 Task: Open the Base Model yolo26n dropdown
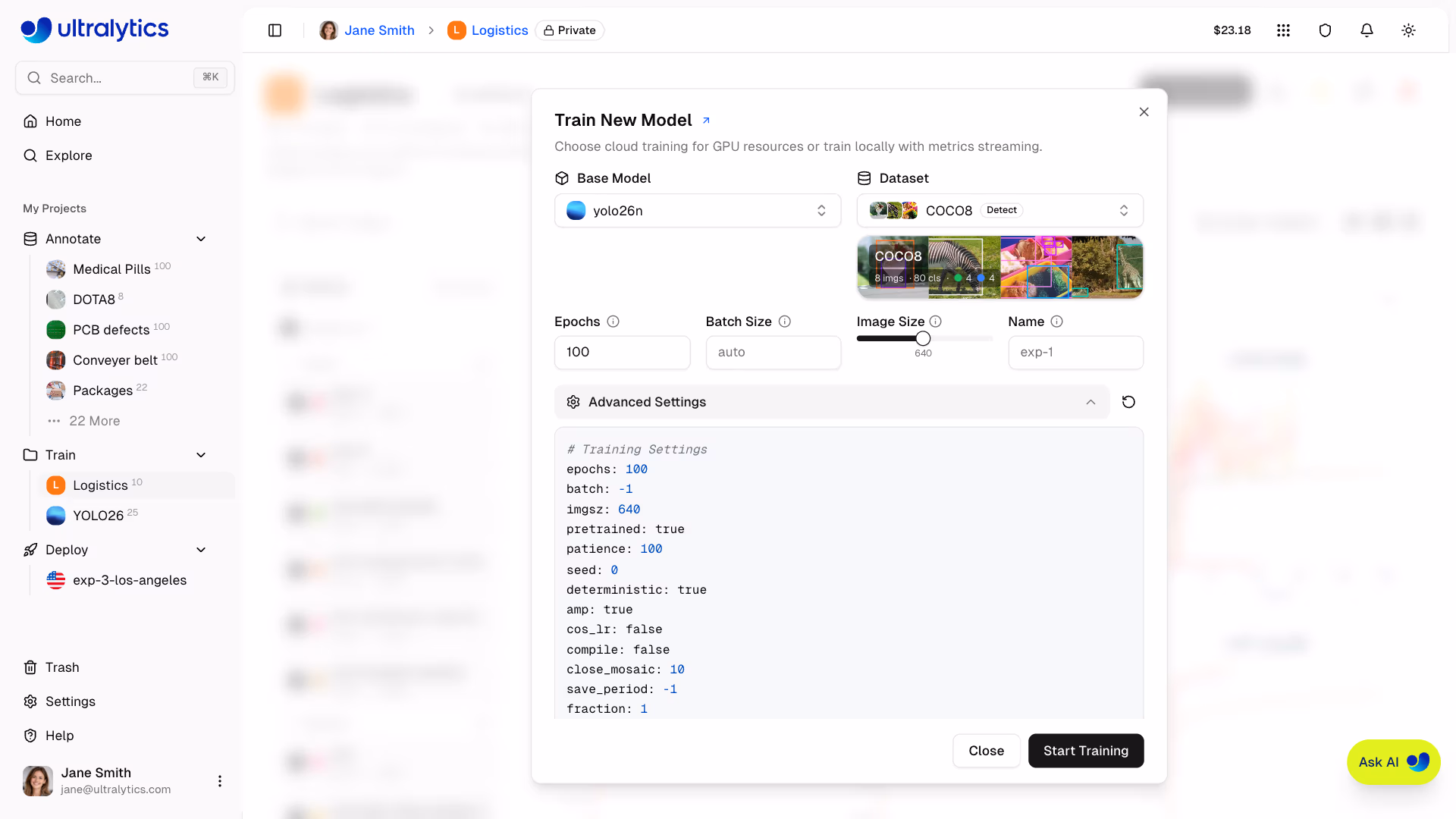[698, 211]
